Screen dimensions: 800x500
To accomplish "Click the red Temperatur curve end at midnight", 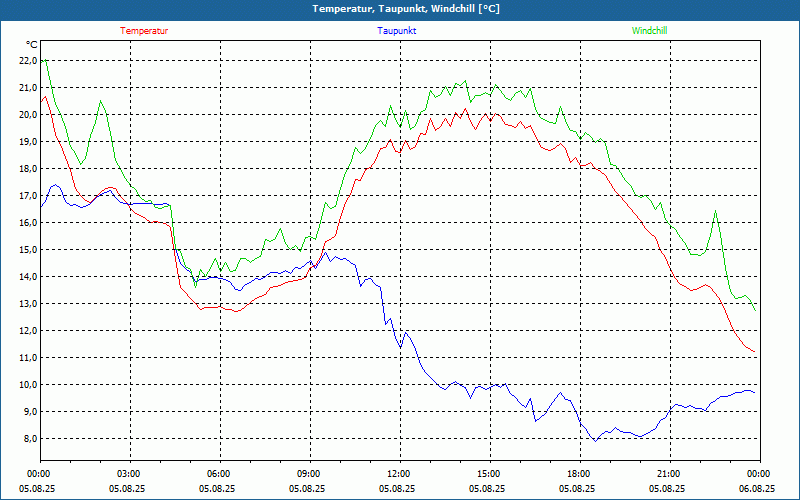I will pos(754,352).
